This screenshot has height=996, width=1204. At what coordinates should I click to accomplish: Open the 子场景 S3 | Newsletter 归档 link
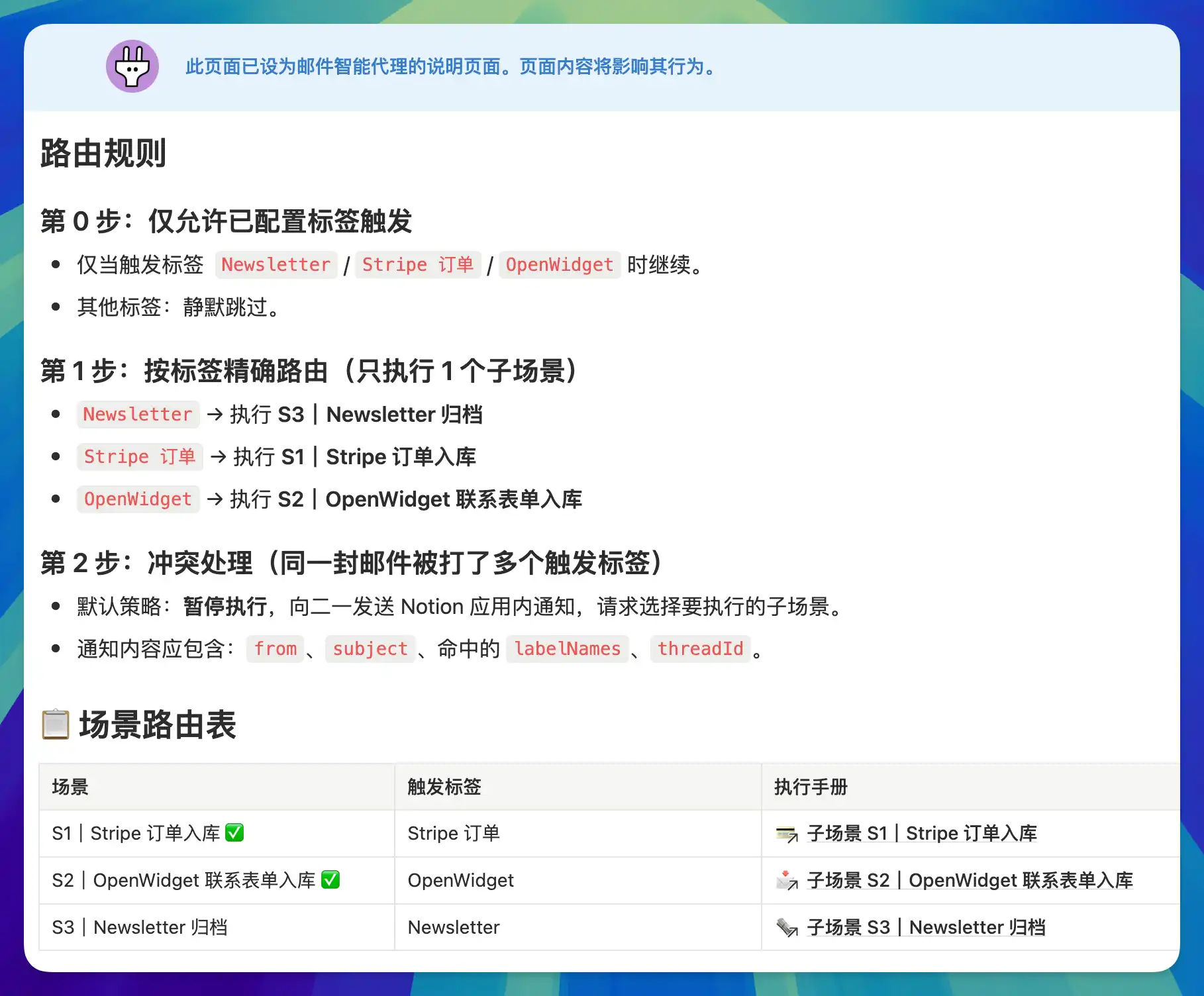(x=926, y=927)
